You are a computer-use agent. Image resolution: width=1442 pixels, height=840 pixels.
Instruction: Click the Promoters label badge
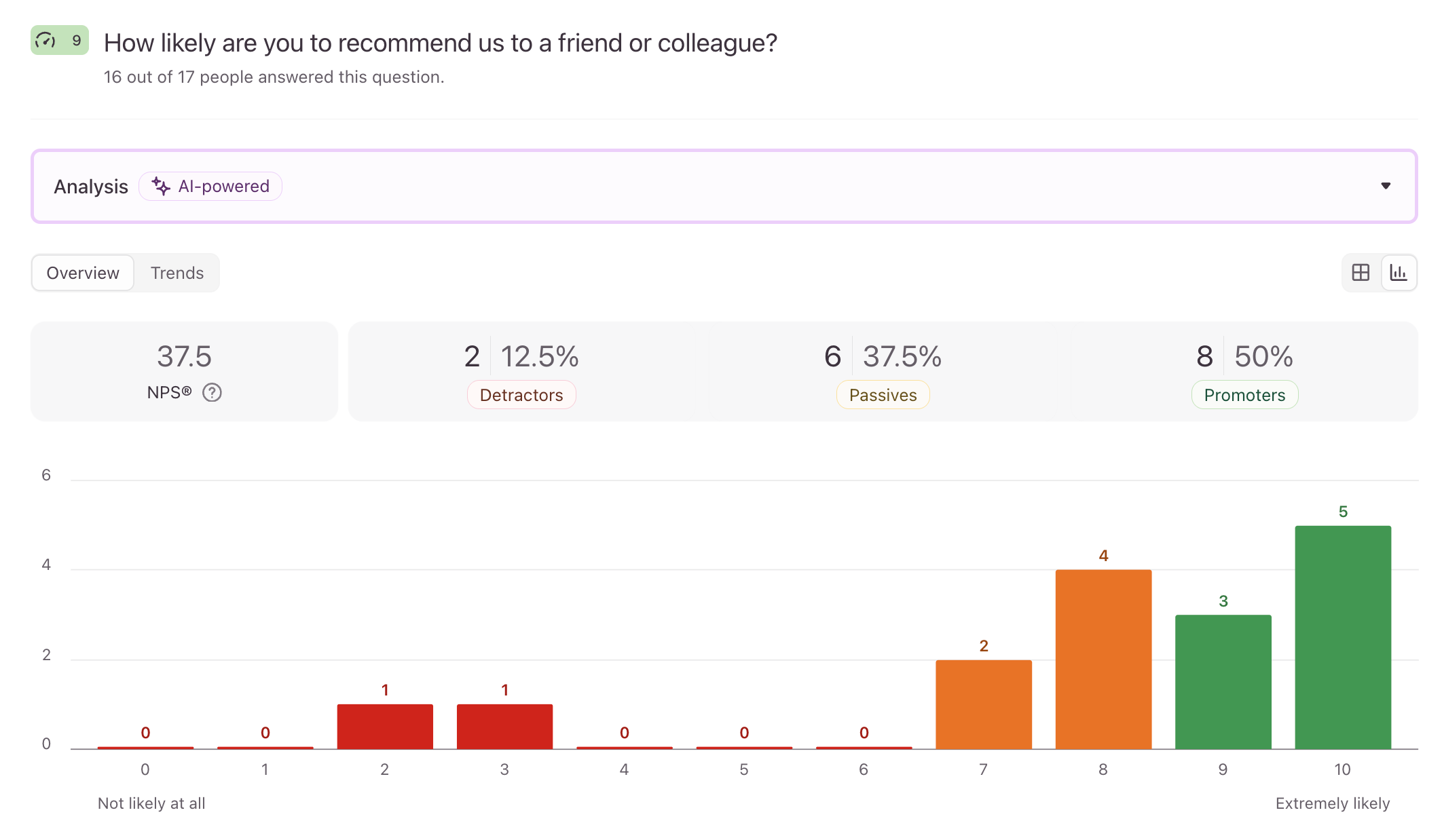click(x=1244, y=395)
